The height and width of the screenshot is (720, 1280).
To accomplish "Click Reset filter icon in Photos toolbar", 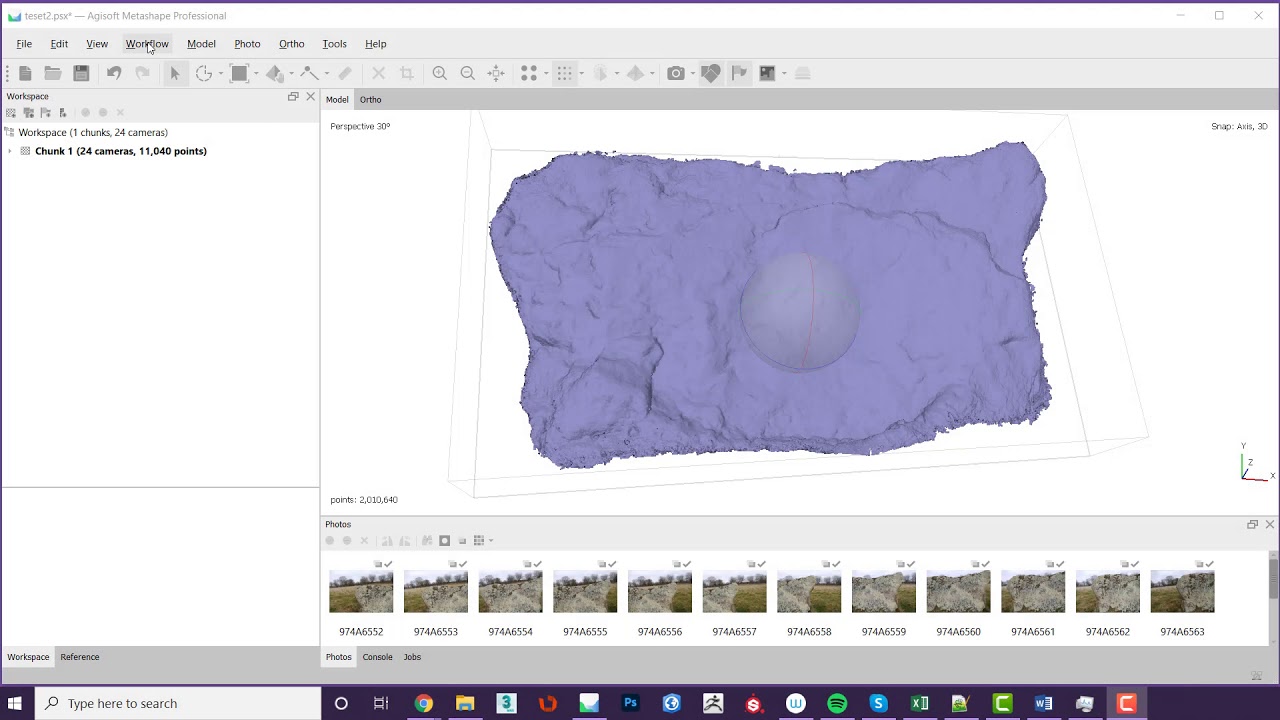I will coord(427,541).
